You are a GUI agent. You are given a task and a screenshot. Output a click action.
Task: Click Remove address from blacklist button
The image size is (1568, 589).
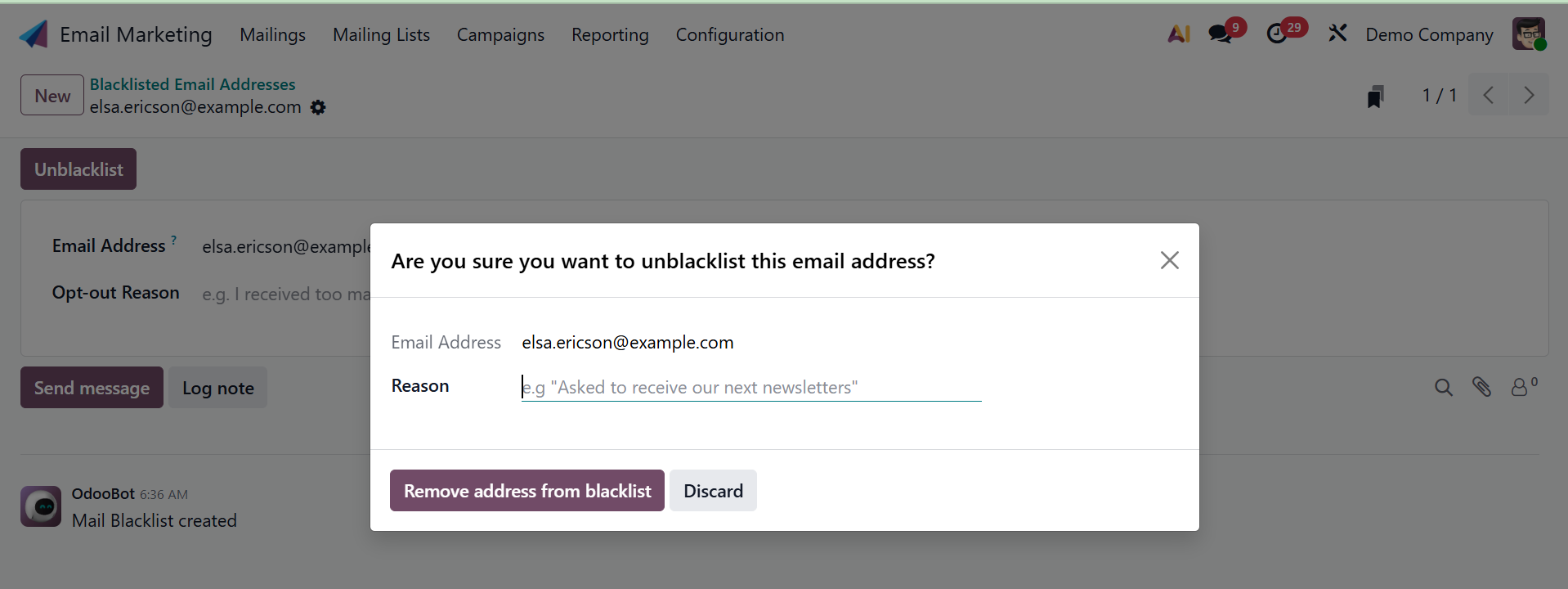click(527, 491)
